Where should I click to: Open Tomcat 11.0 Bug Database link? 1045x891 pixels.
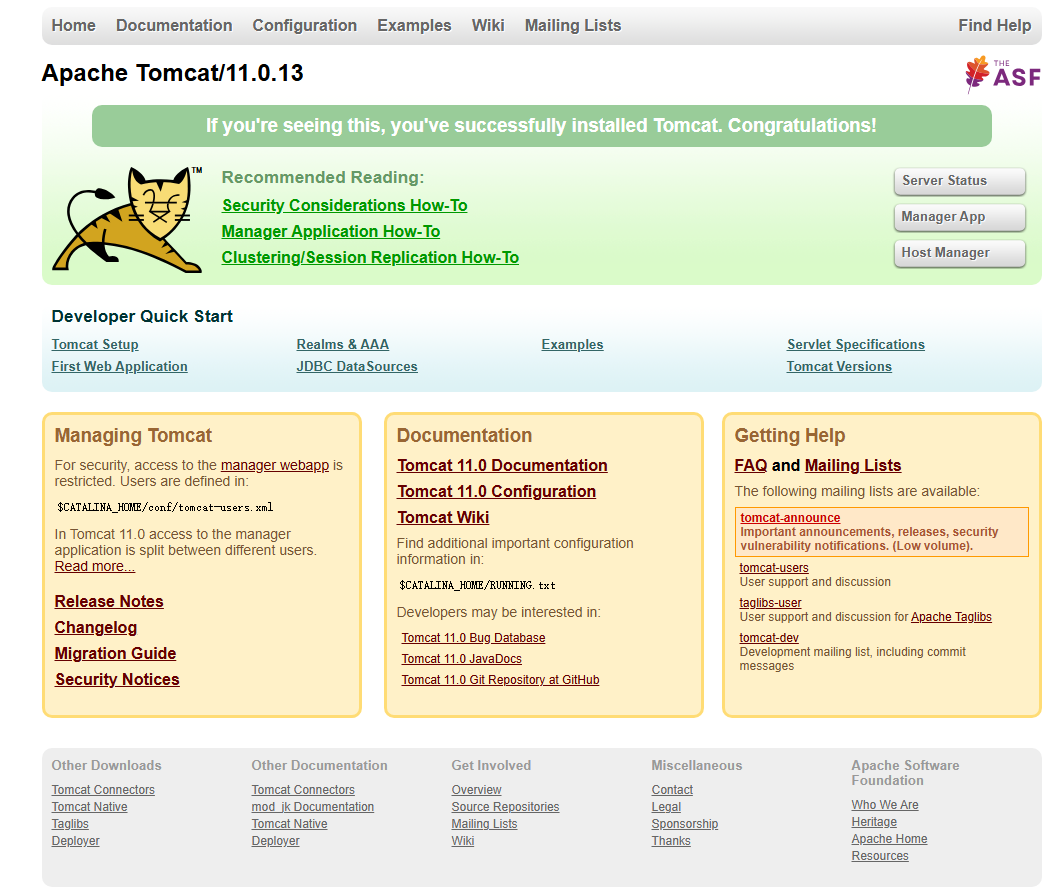coord(473,638)
